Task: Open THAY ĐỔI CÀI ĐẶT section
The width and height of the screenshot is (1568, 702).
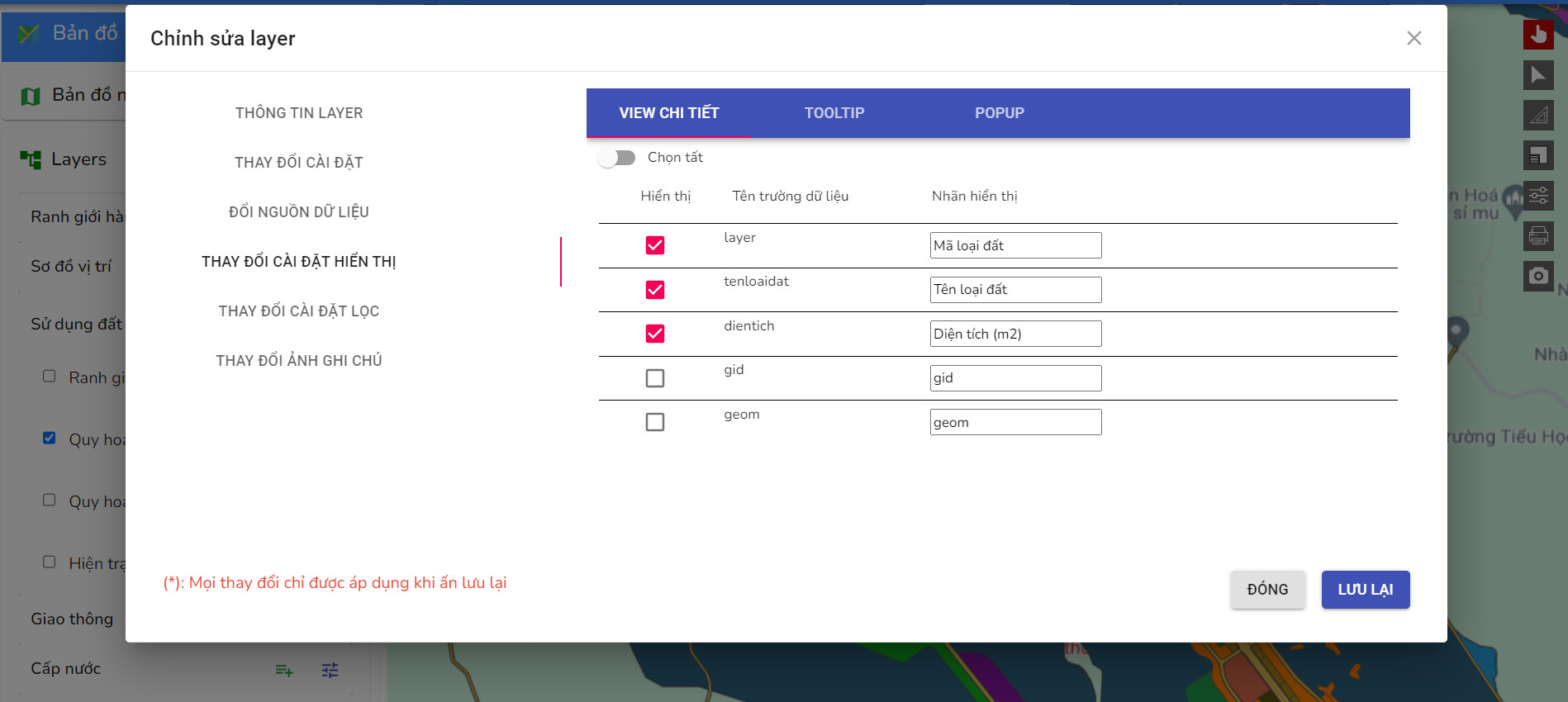Action: click(299, 163)
